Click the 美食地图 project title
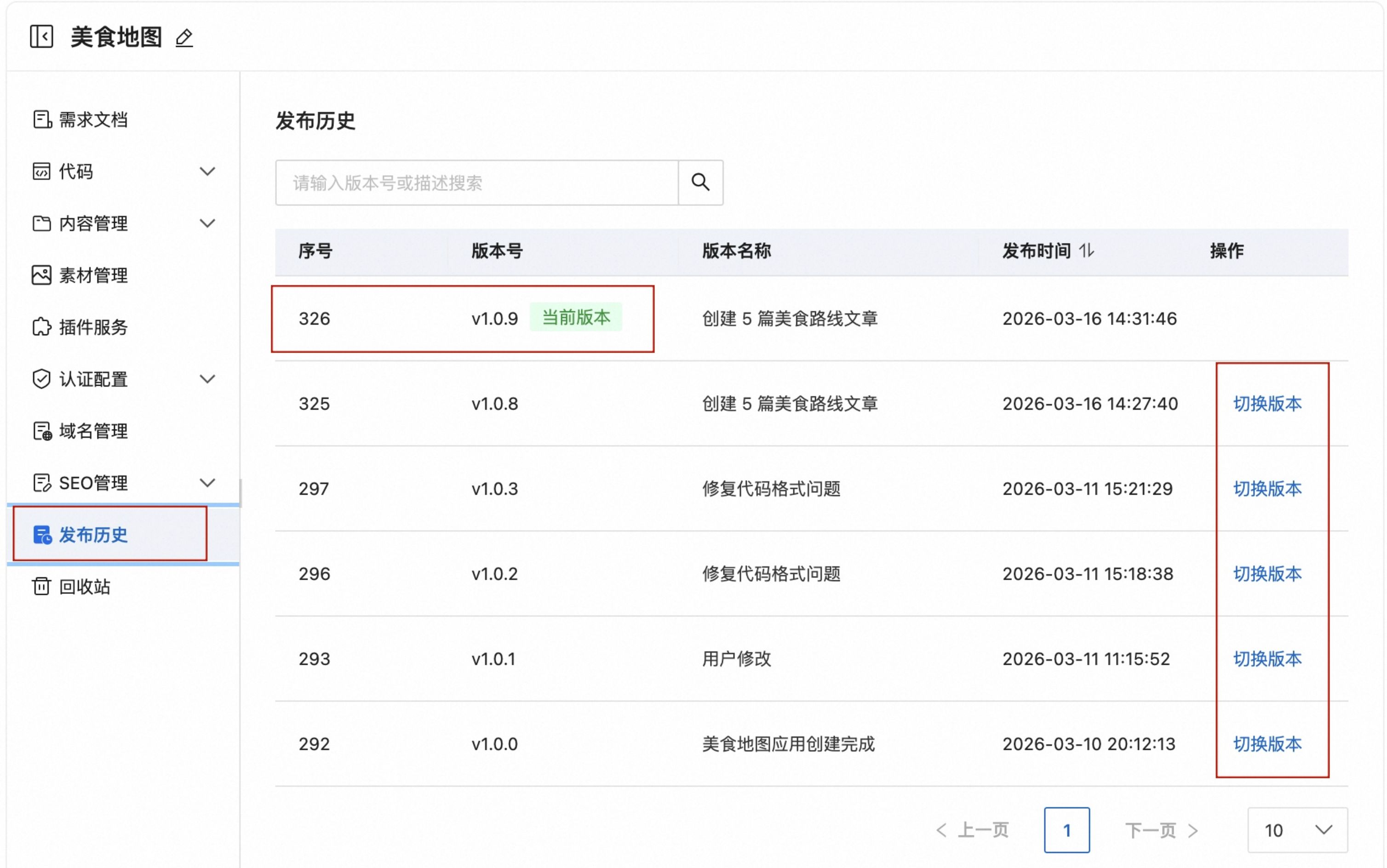The width and height of the screenshot is (1387, 868). tap(116, 37)
